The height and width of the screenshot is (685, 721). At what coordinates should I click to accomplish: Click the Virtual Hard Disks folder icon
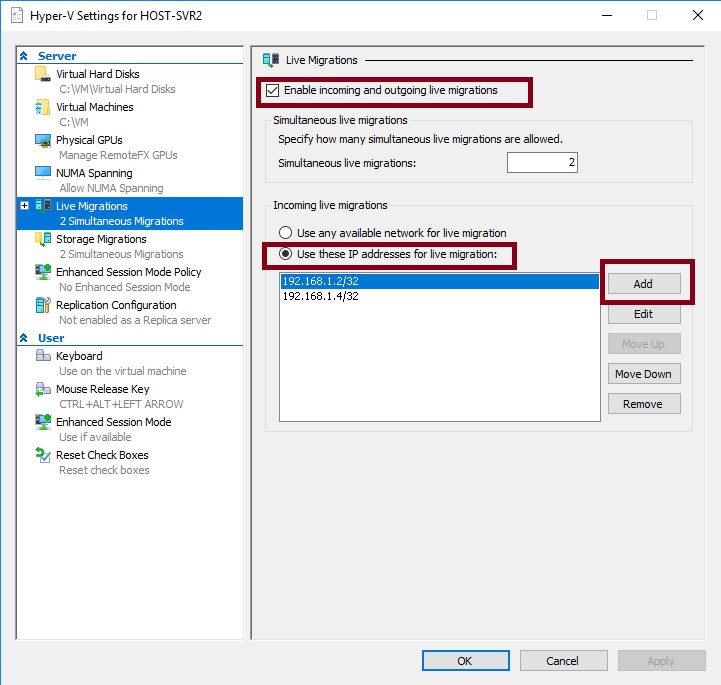(42, 75)
